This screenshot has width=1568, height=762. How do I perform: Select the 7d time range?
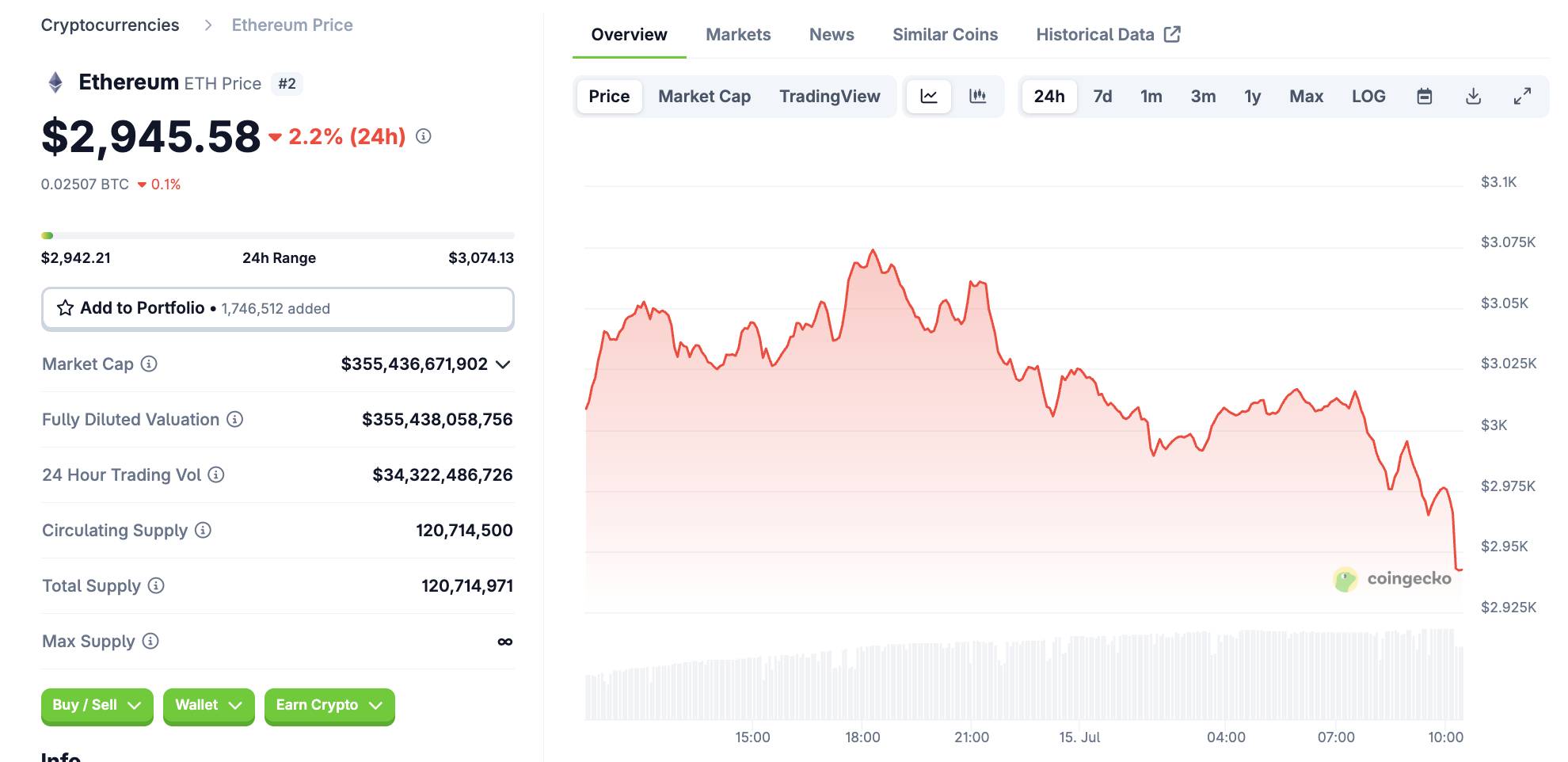1102,97
